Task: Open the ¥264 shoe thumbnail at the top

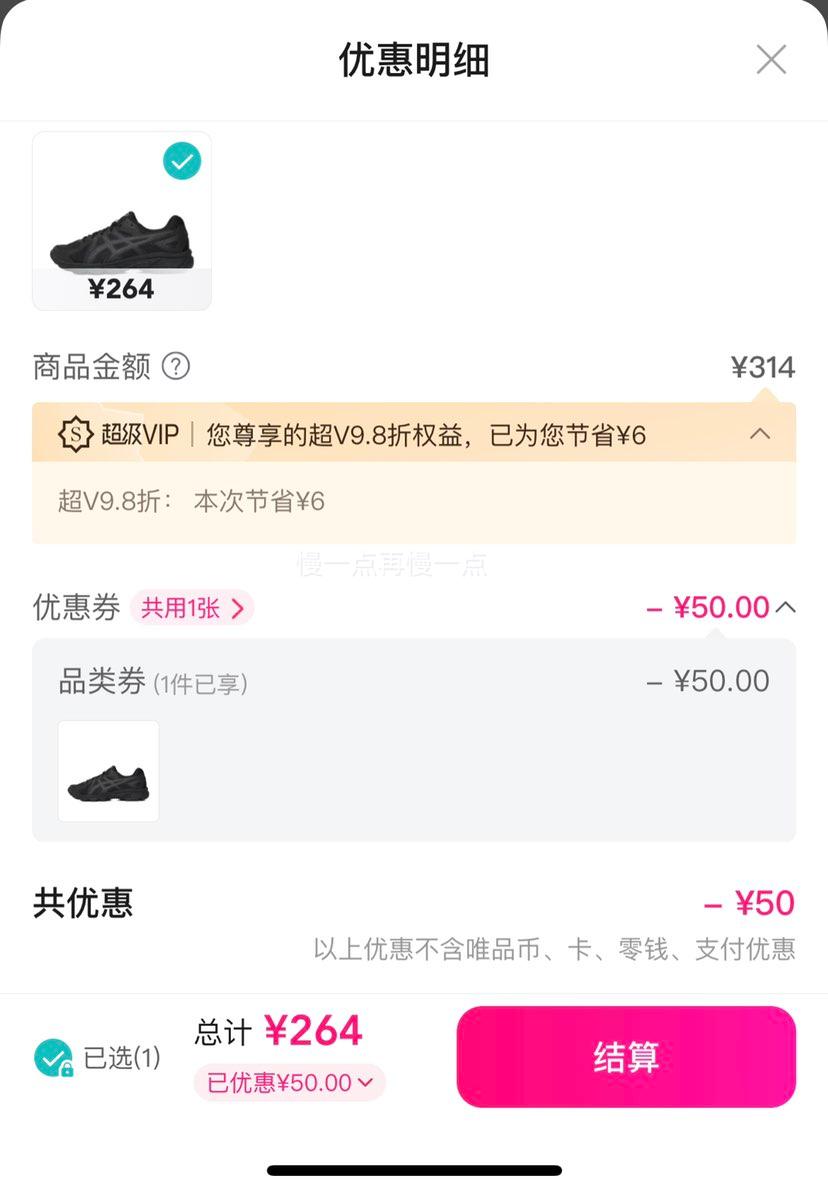Action: (122, 220)
